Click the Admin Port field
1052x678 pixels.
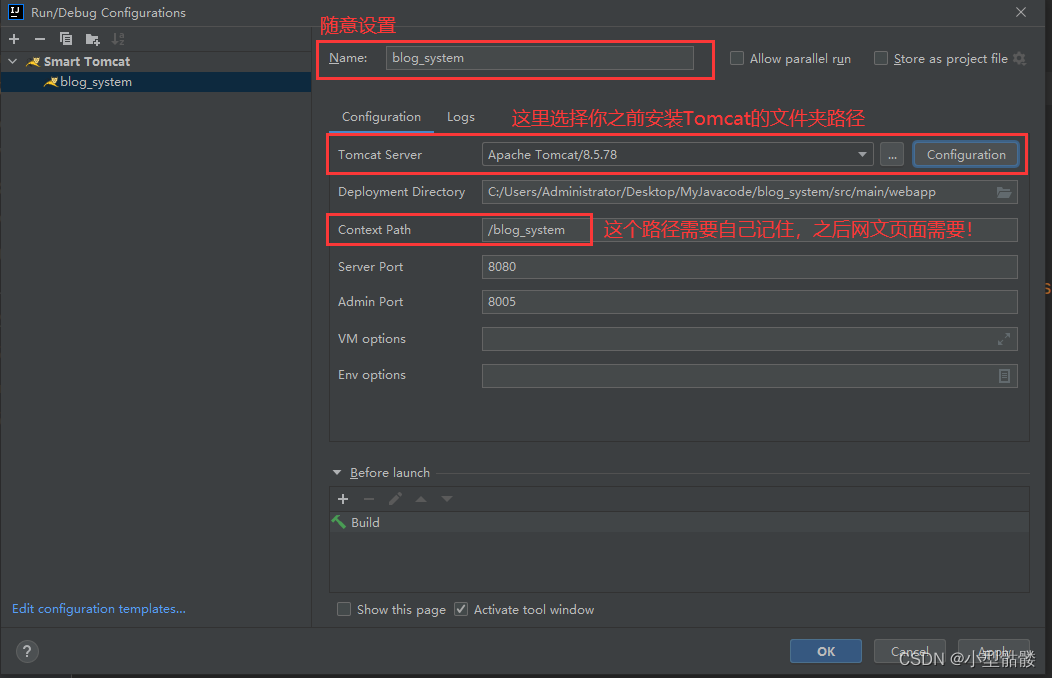[749, 302]
